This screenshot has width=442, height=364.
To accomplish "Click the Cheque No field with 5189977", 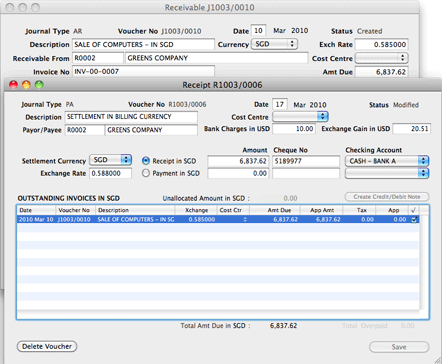I will 306,161.
